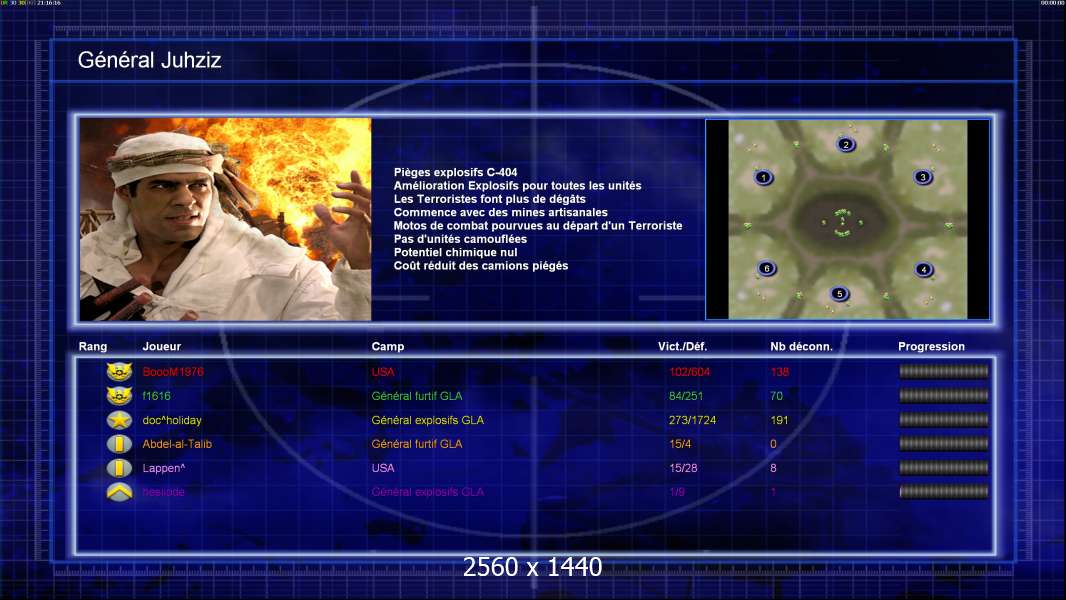Click the win/loss record 273/1724

(692, 420)
